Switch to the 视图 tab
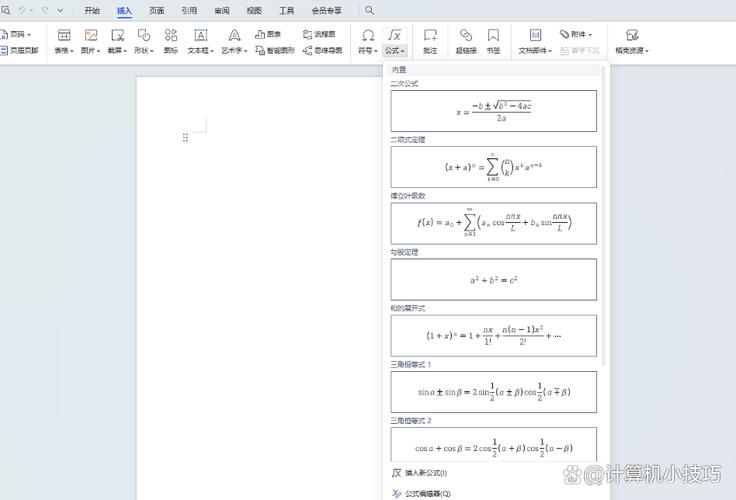 coord(254,10)
